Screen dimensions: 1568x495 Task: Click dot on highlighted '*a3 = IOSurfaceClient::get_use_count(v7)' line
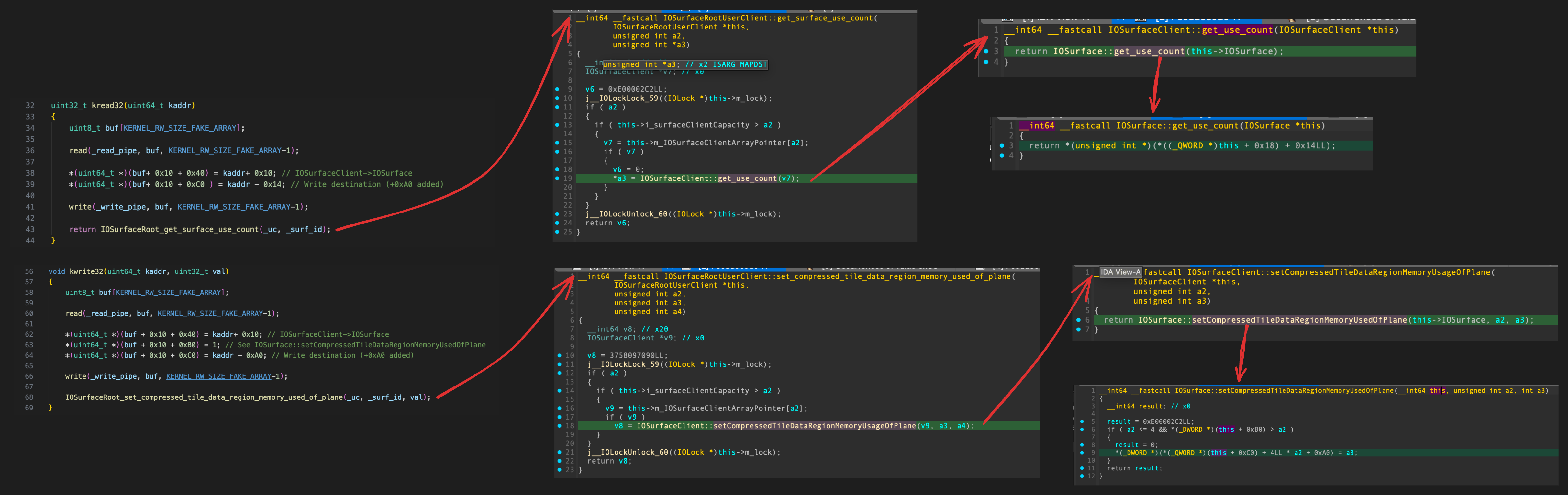coord(557,178)
